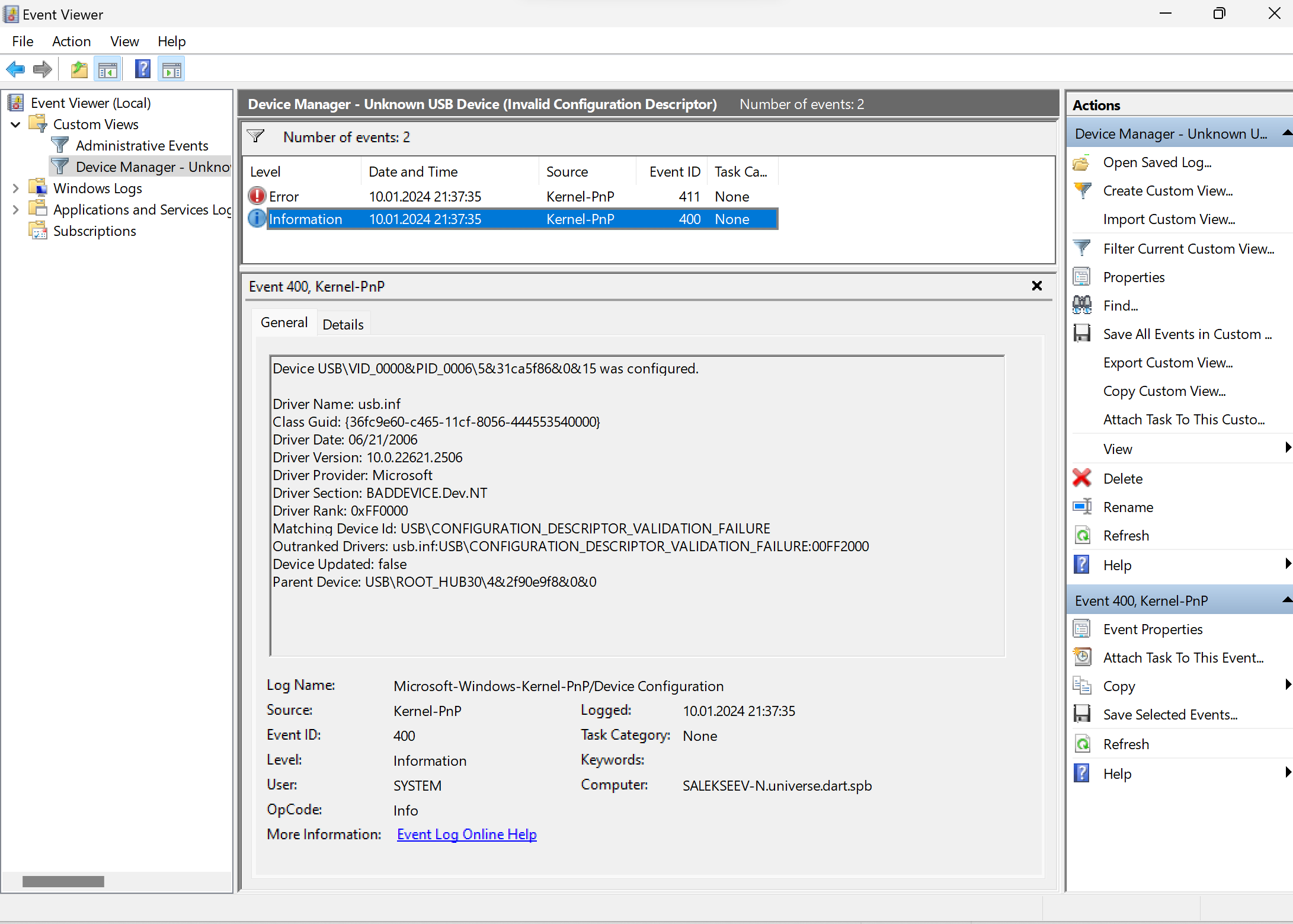Image resolution: width=1293 pixels, height=924 pixels.
Task: Click Save All Events floppy icon
Action: (1082, 334)
